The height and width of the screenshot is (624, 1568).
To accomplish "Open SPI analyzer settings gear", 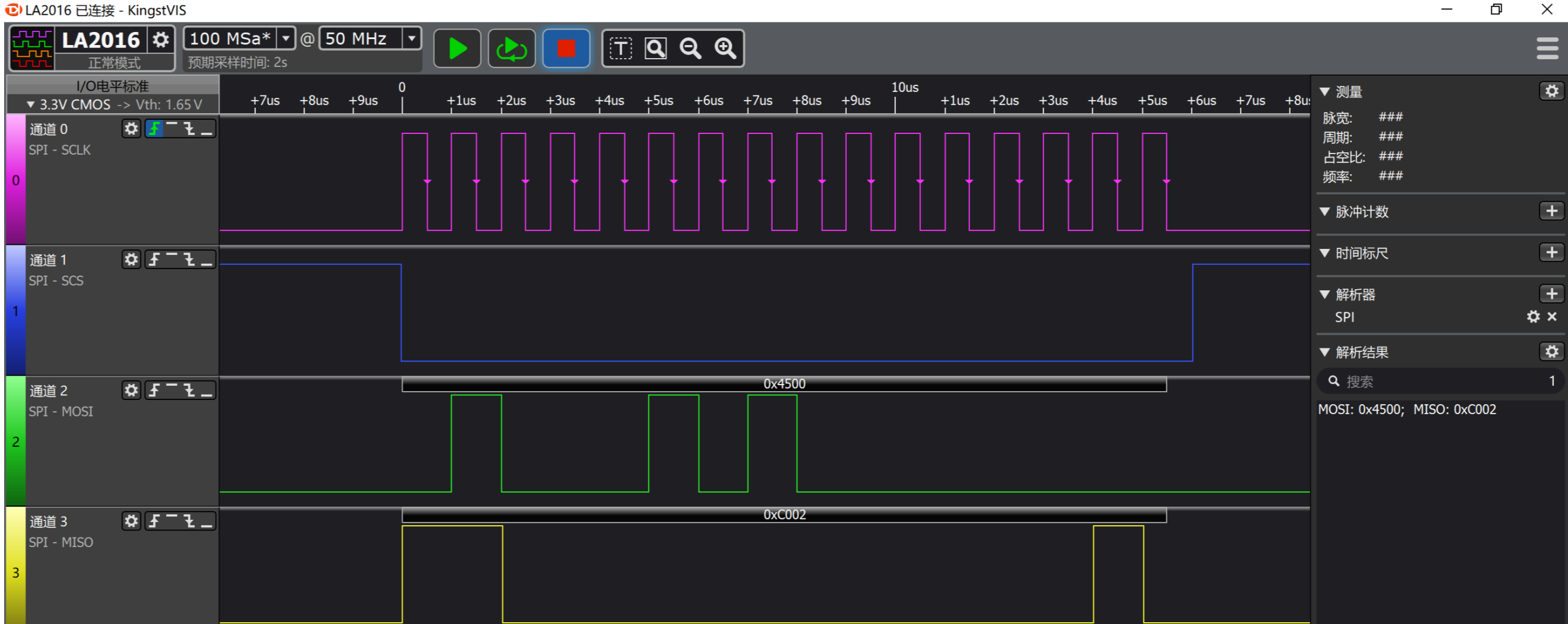I will pyautogui.click(x=1532, y=316).
